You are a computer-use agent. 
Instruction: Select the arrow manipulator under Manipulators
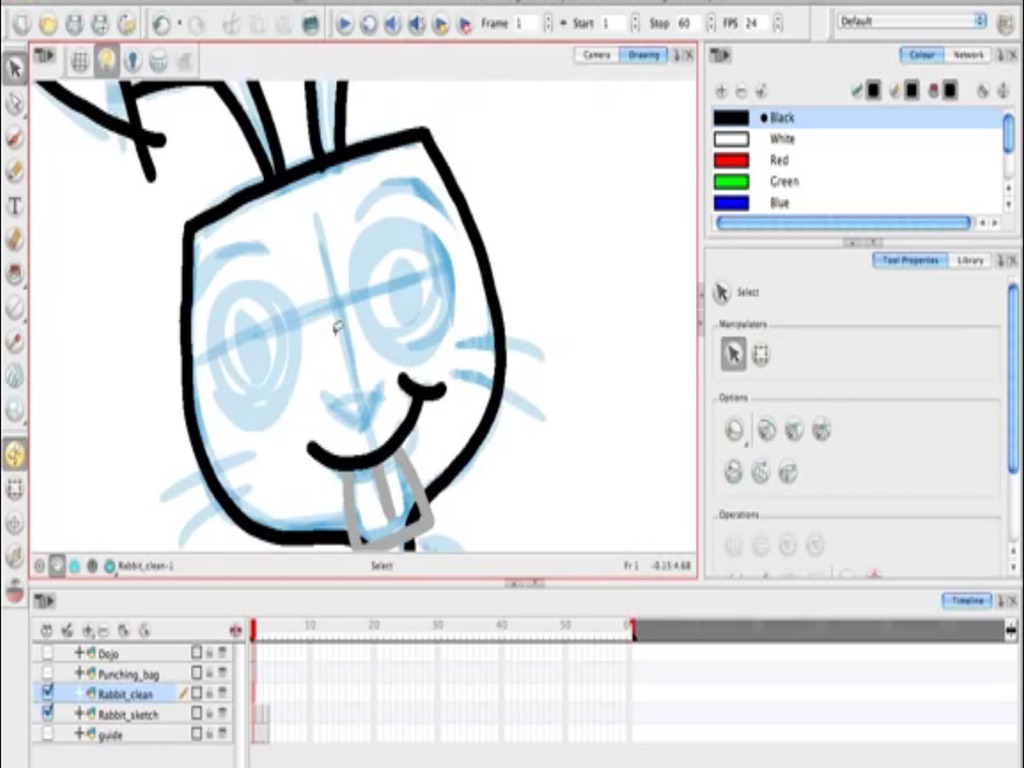point(733,354)
